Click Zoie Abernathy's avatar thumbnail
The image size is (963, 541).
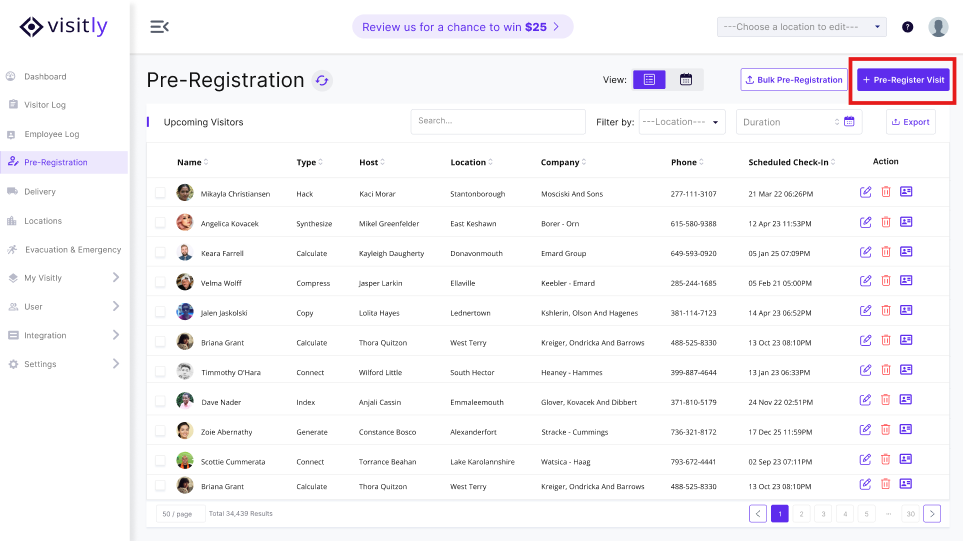coord(185,430)
